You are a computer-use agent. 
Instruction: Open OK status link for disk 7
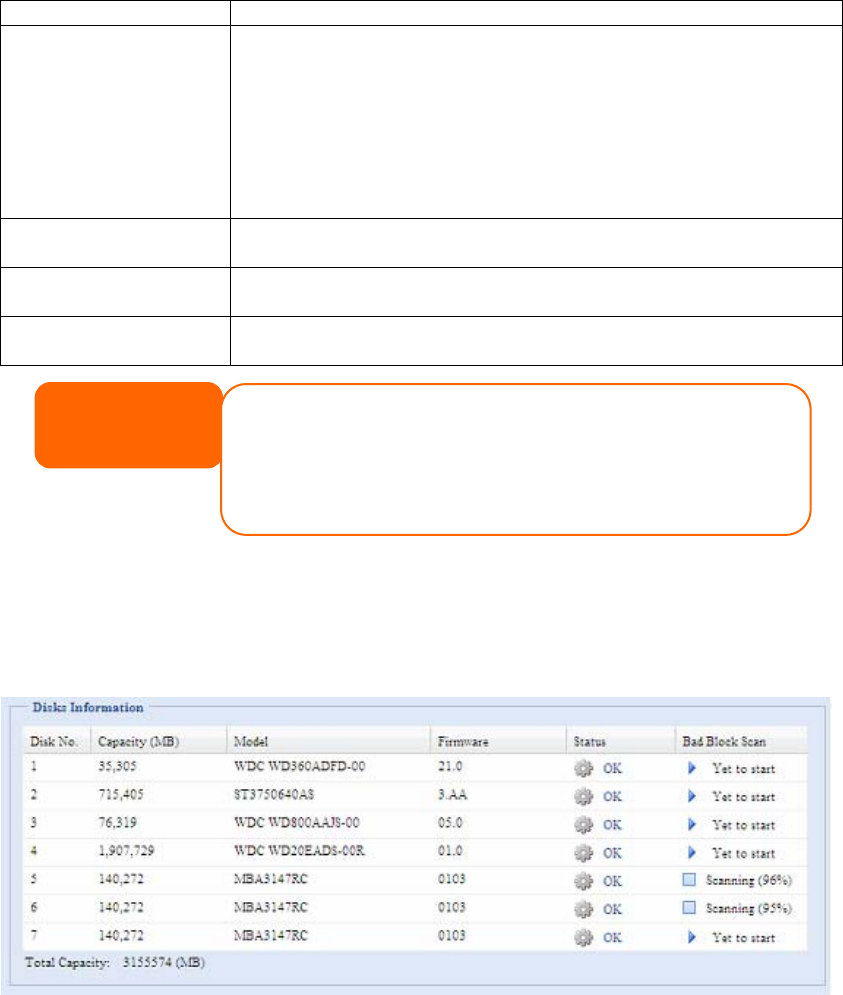click(613, 938)
